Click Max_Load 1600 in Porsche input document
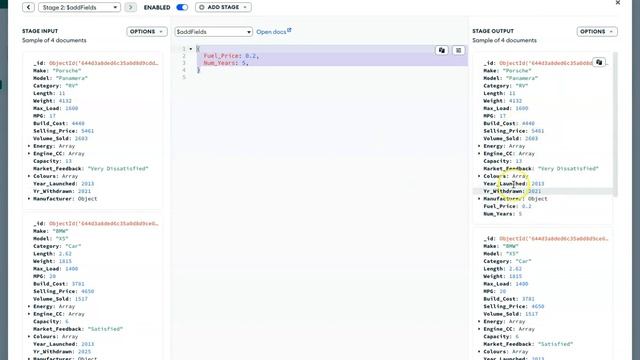 click(x=56, y=108)
